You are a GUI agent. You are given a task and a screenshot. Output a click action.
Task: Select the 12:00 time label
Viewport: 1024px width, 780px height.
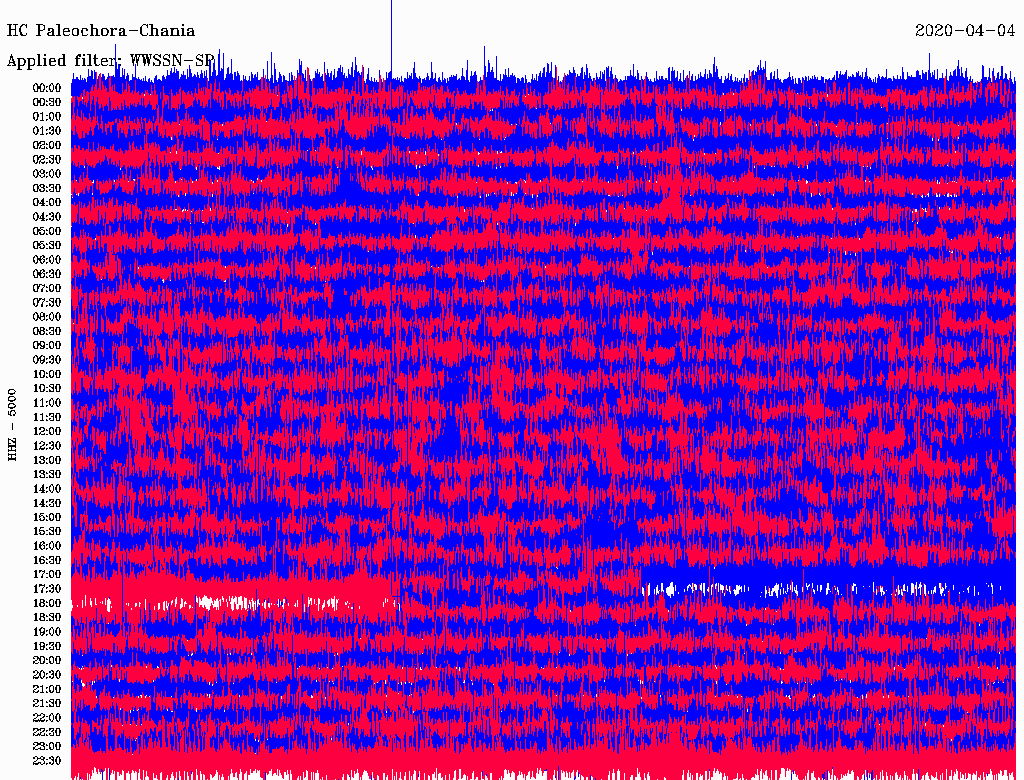(47, 431)
